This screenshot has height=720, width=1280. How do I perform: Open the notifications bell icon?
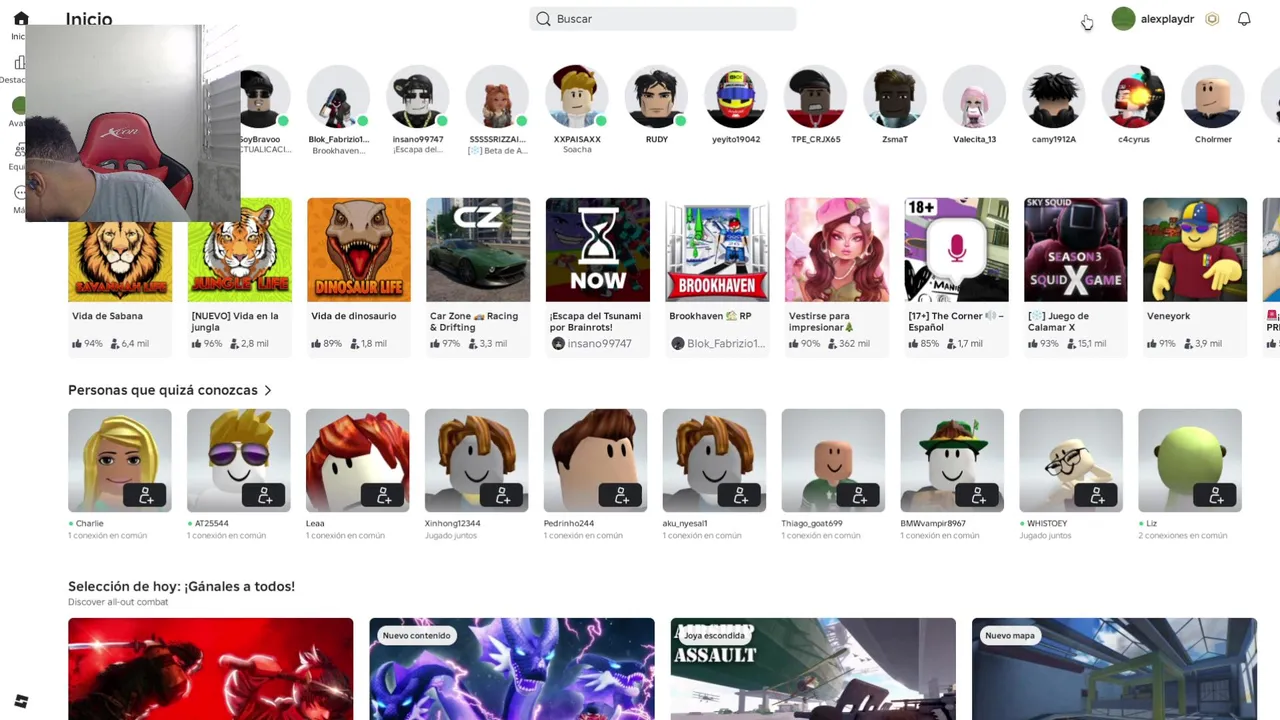(x=1244, y=19)
